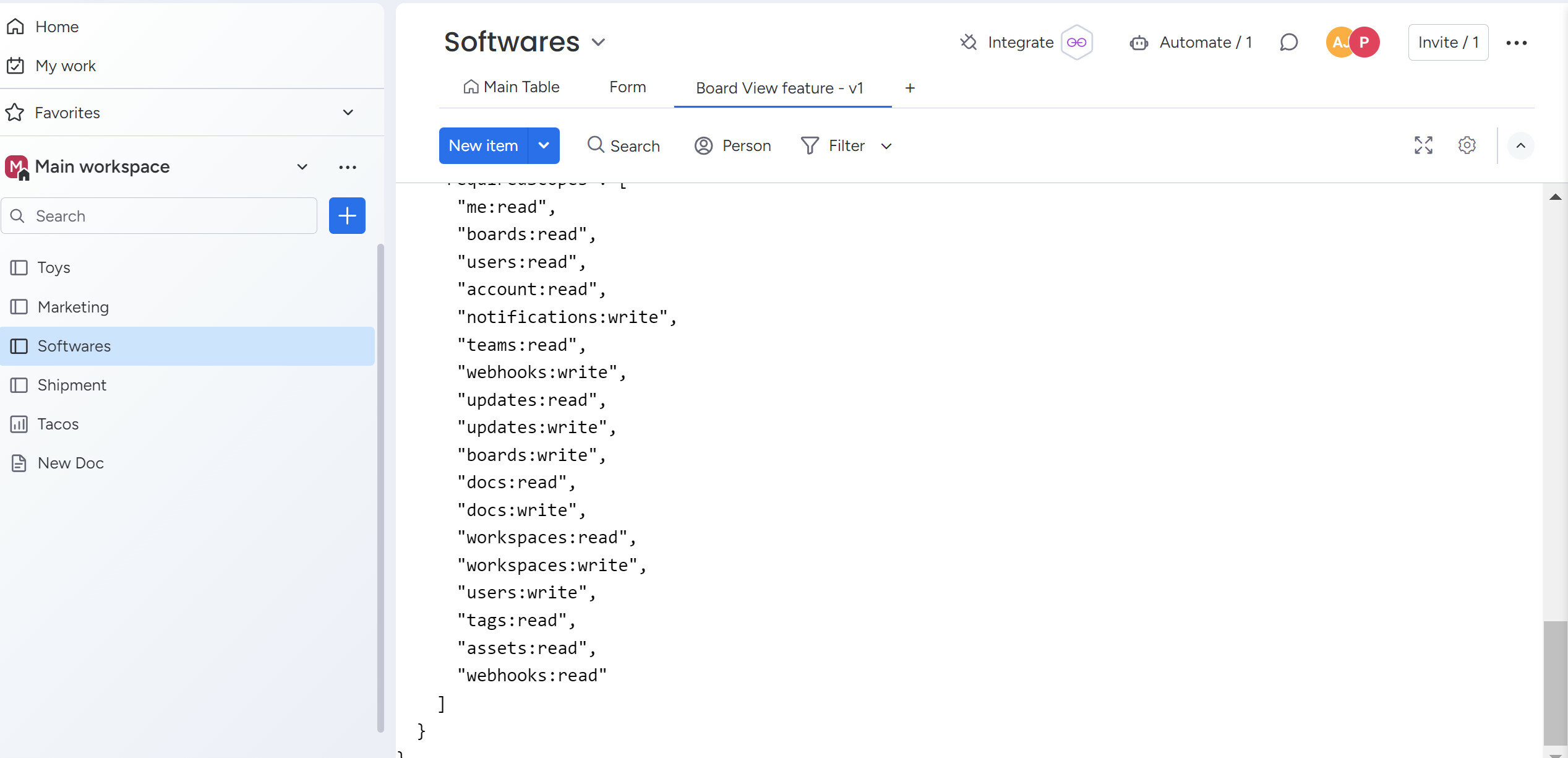Open the Main workspace dropdown chevron

(302, 167)
